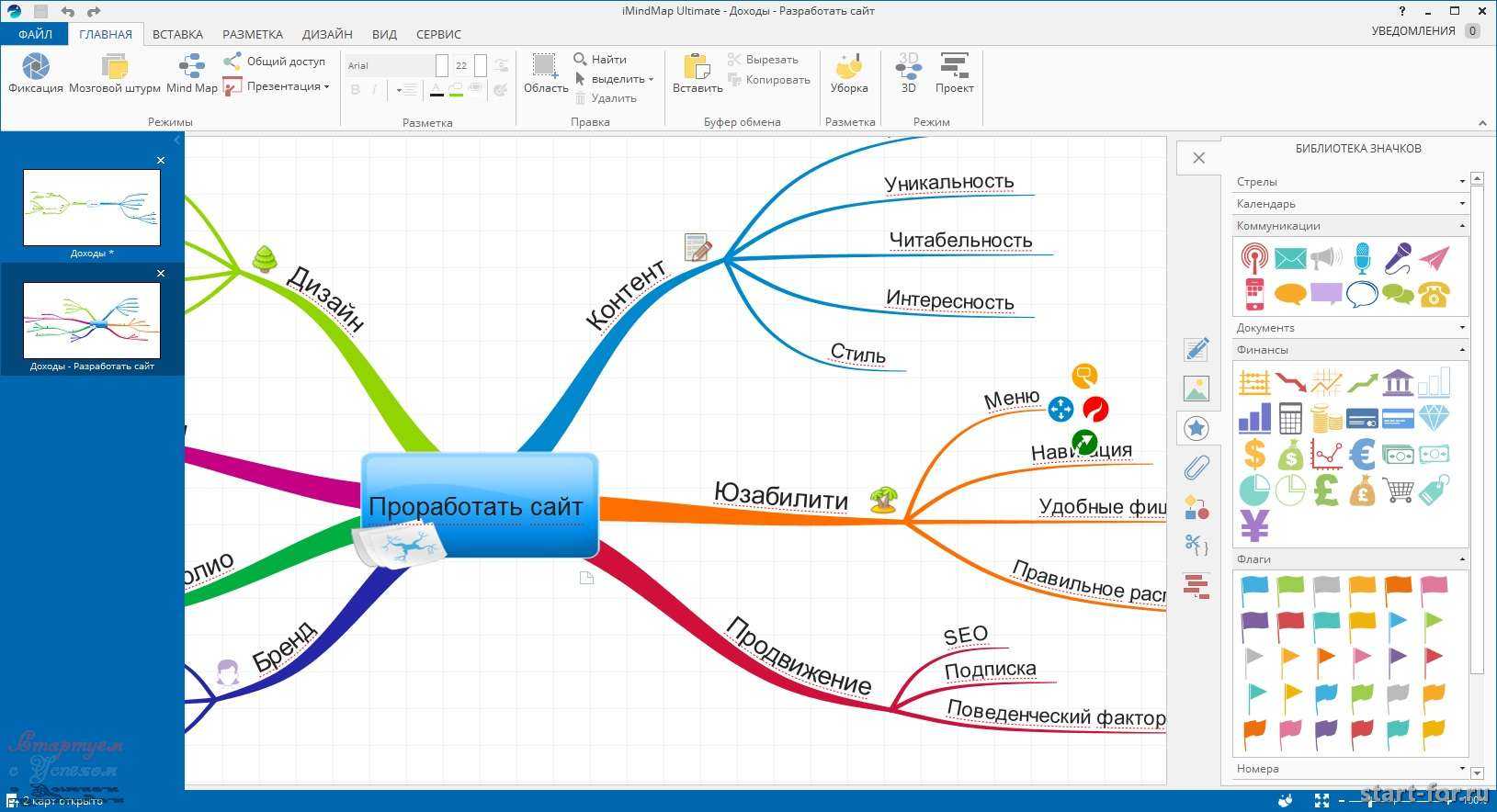This screenshot has width=1497, height=812.
Task: Open the ВСТАВКА ribbon tab
Action: tap(177, 34)
